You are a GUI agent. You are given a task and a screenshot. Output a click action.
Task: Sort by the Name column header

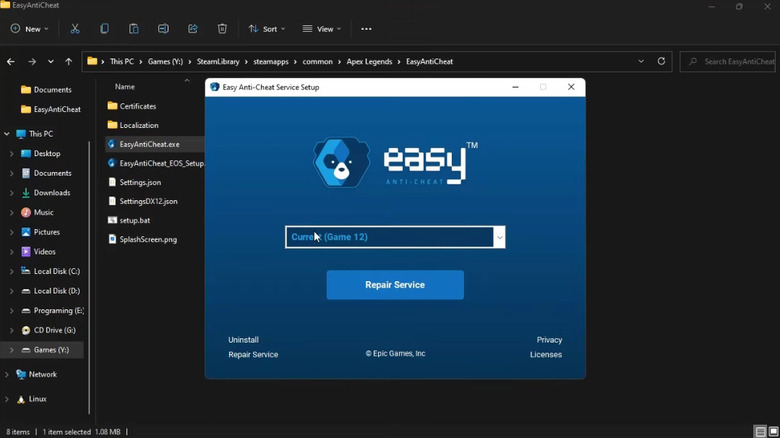coord(125,87)
